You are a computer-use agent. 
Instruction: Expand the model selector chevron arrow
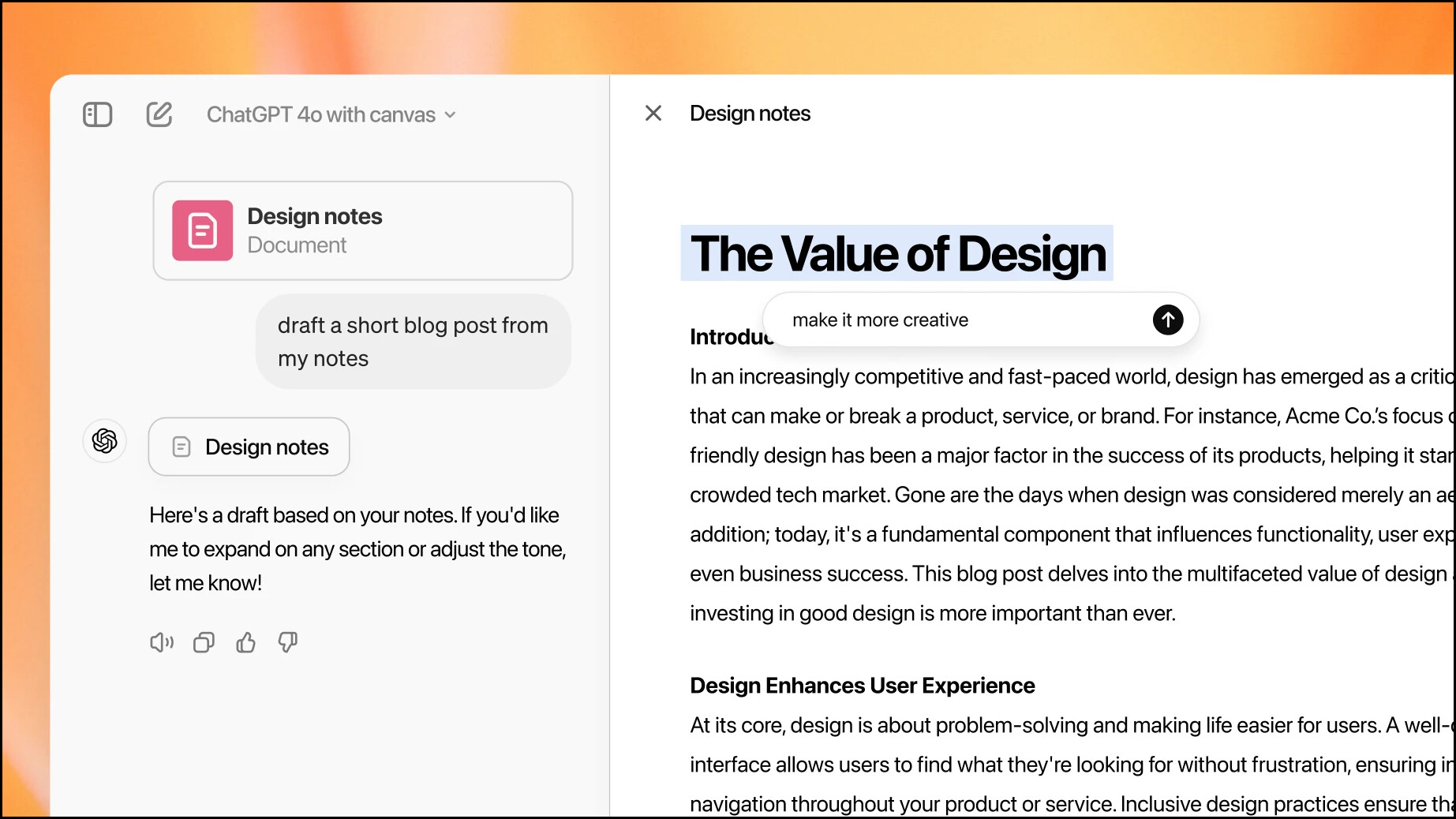coord(450,115)
